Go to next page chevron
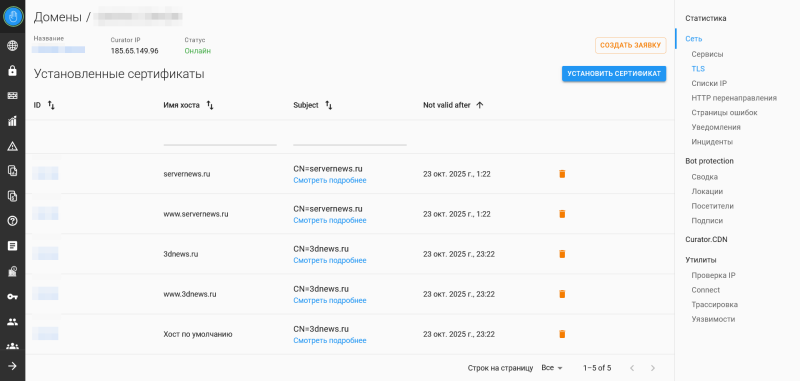800x381 pixels. 653,368
